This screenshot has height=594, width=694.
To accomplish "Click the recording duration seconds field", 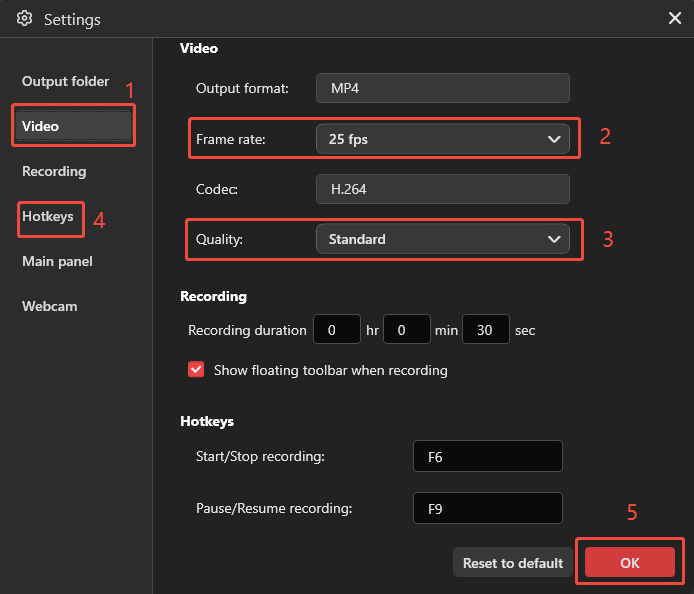I will (486, 329).
